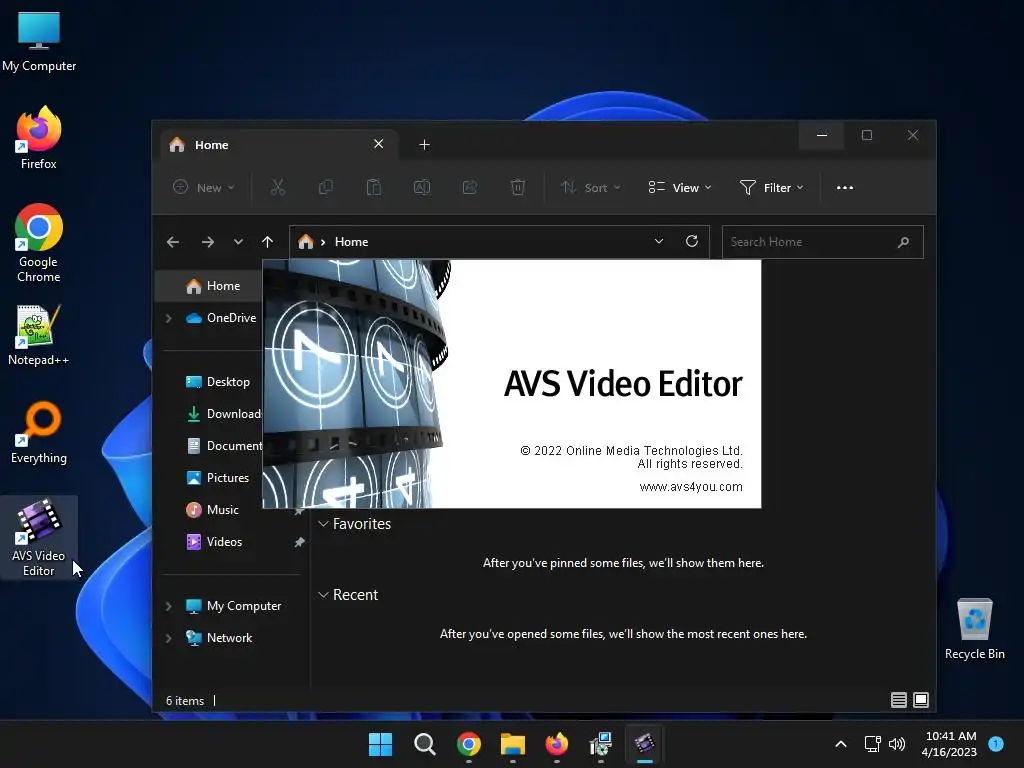Launch Firefox from the desktop shortcut
Image resolution: width=1024 pixels, height=768 pixels.
[39, 138]
